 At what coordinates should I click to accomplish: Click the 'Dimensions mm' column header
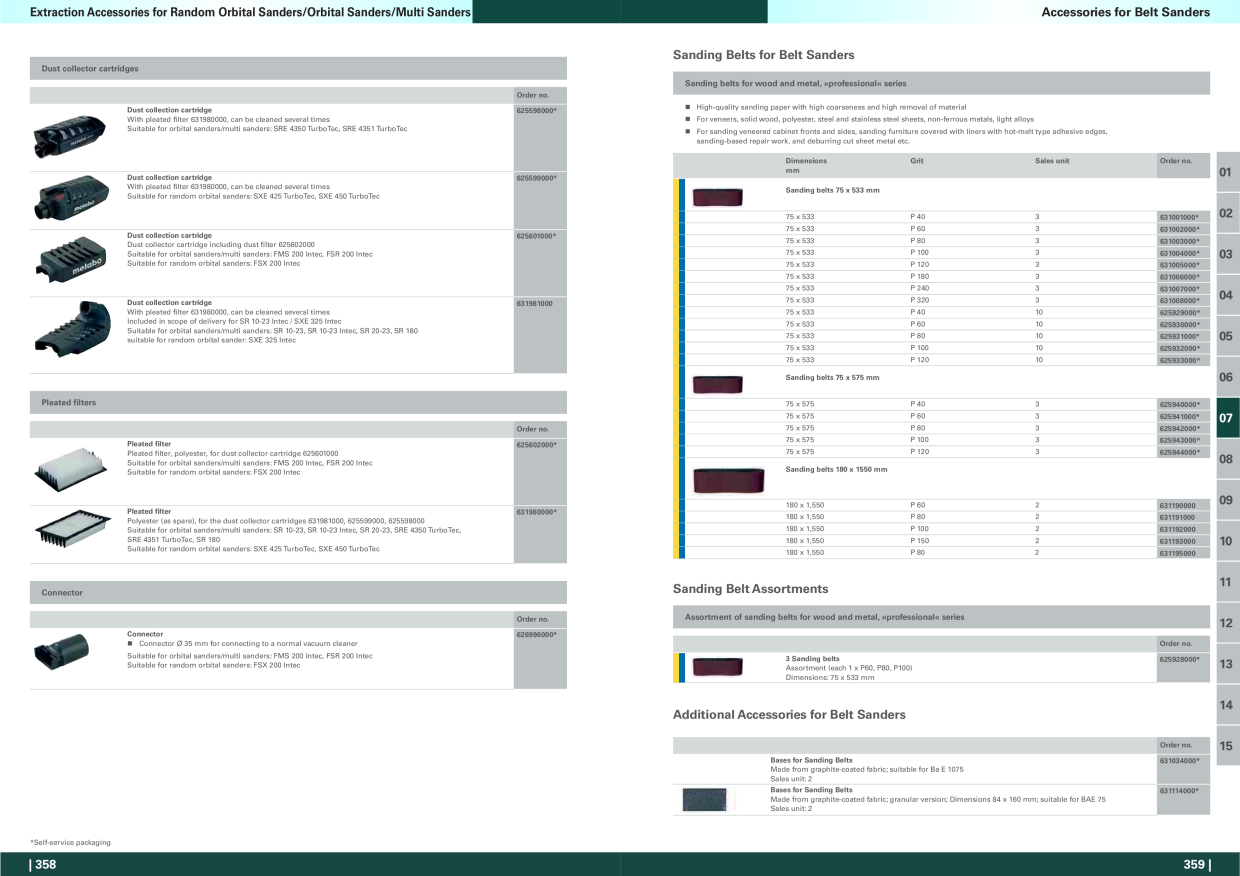(806, 165)
